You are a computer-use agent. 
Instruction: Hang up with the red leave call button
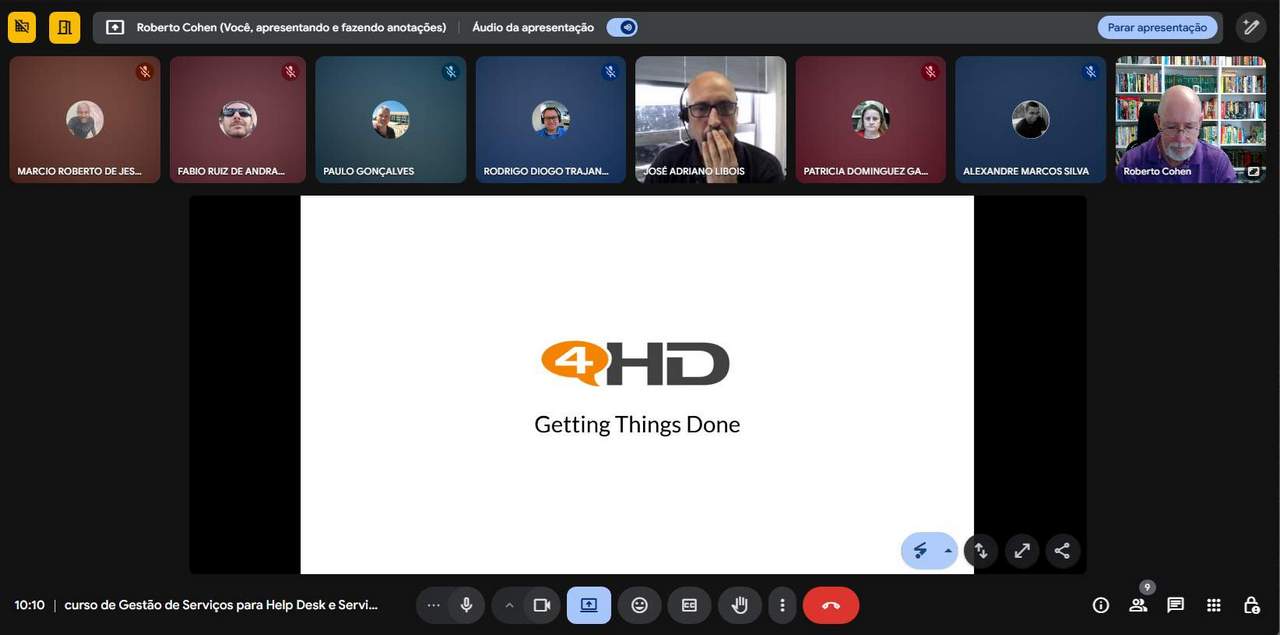click(x=830, y=605)
